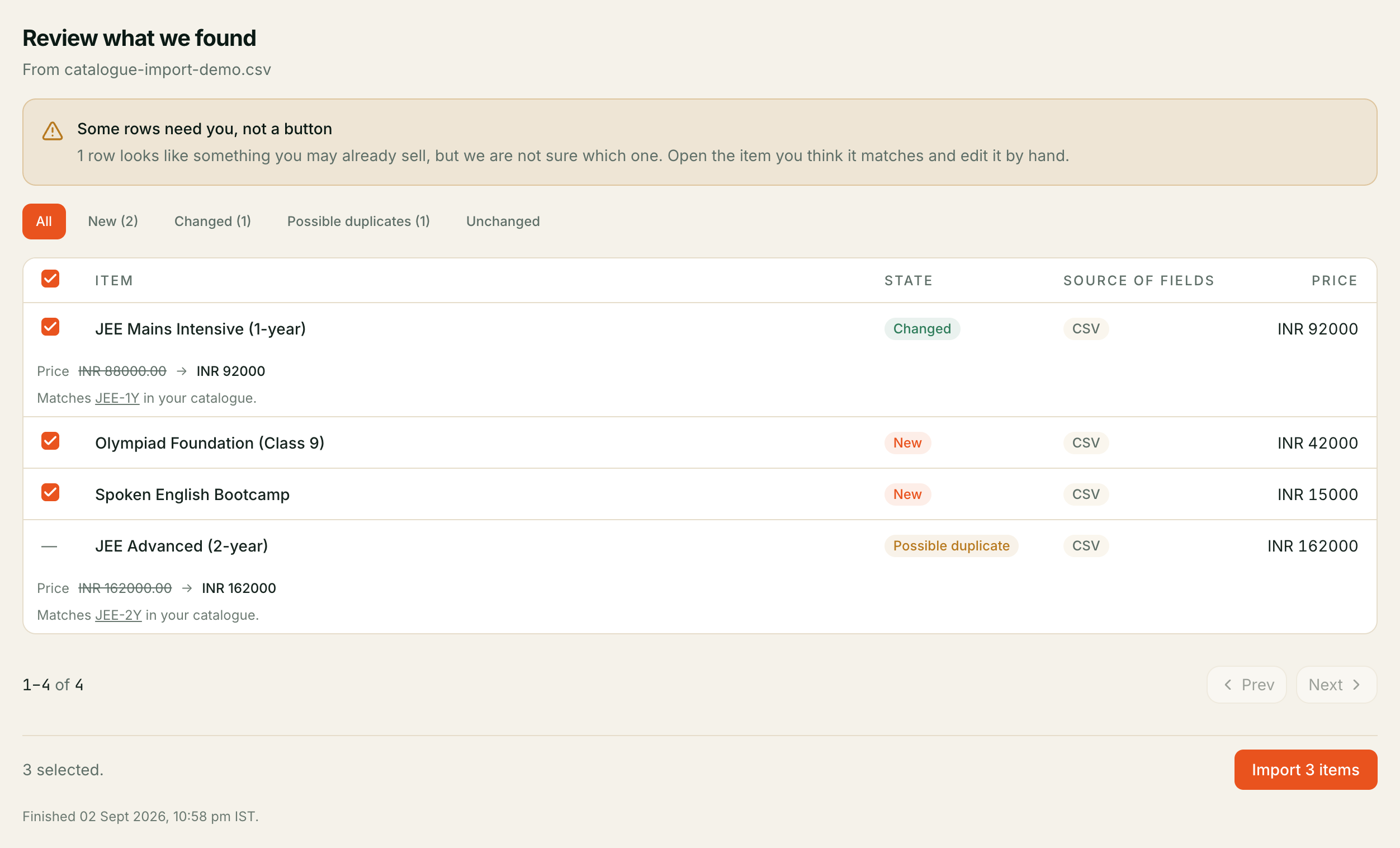
Task: Toggle the select-all checkbox in table header
Action: click(50, 279)
